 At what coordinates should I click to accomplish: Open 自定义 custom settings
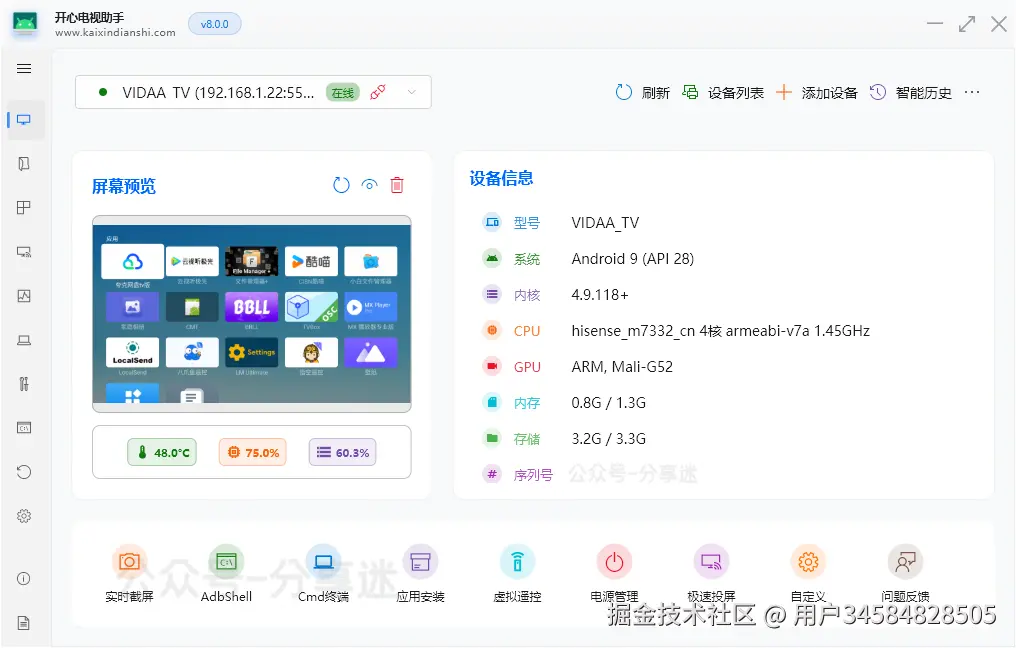click(x=808, y=574)
